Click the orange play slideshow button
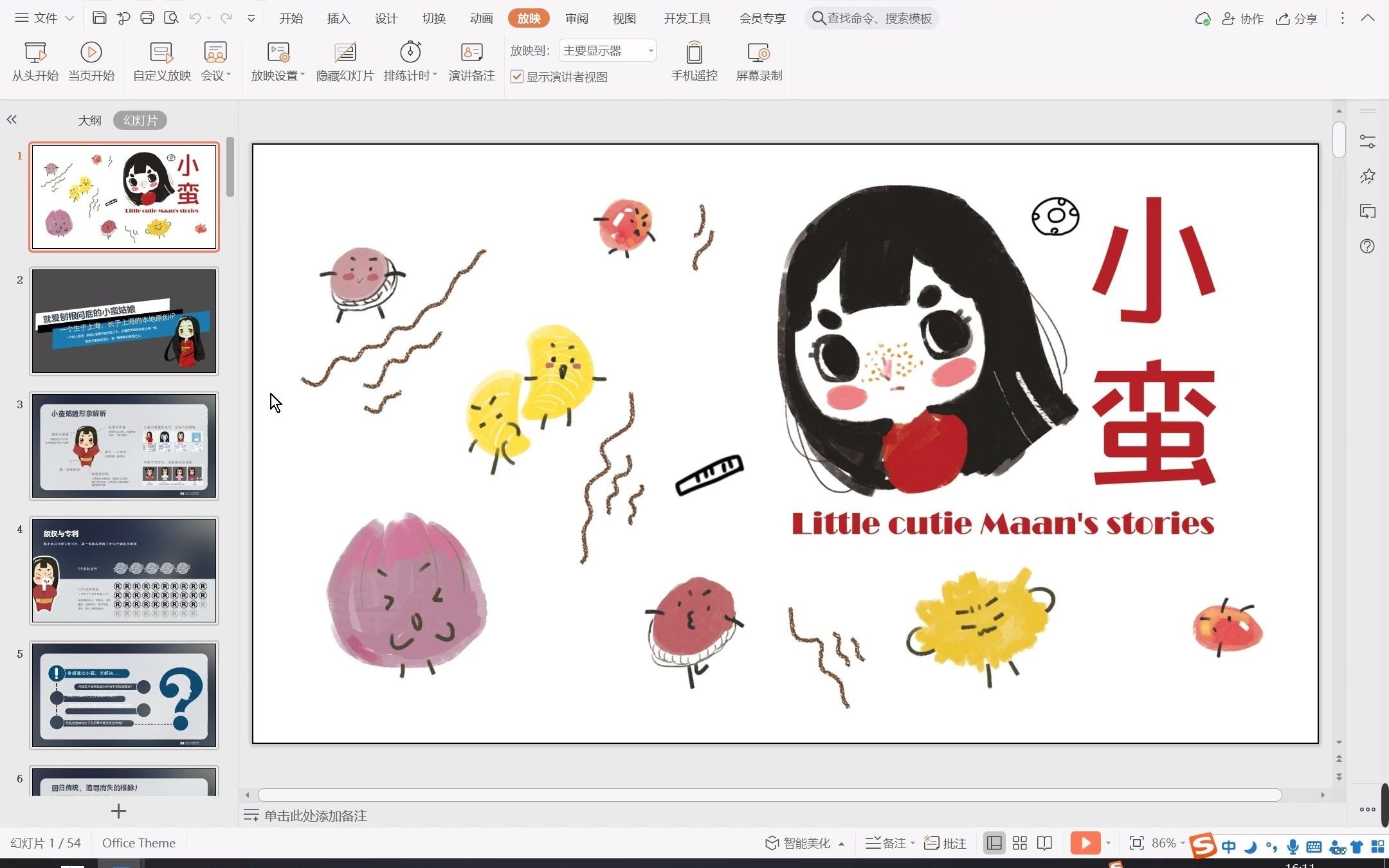The height and width of the screenshot is (868, 1389). (1085, 843)
